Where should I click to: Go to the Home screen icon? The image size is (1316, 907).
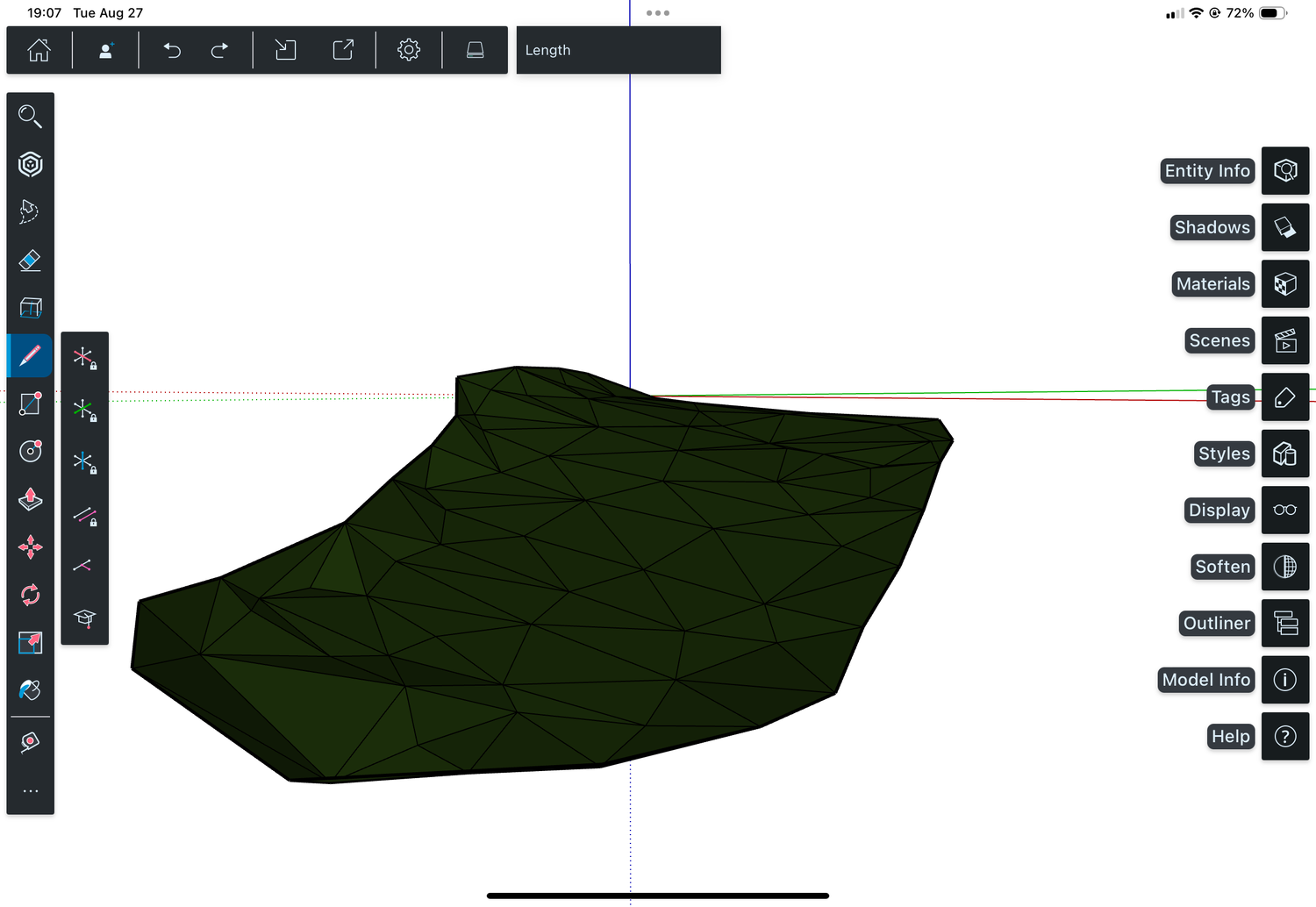pyautogui.click(x=39, y=50)
